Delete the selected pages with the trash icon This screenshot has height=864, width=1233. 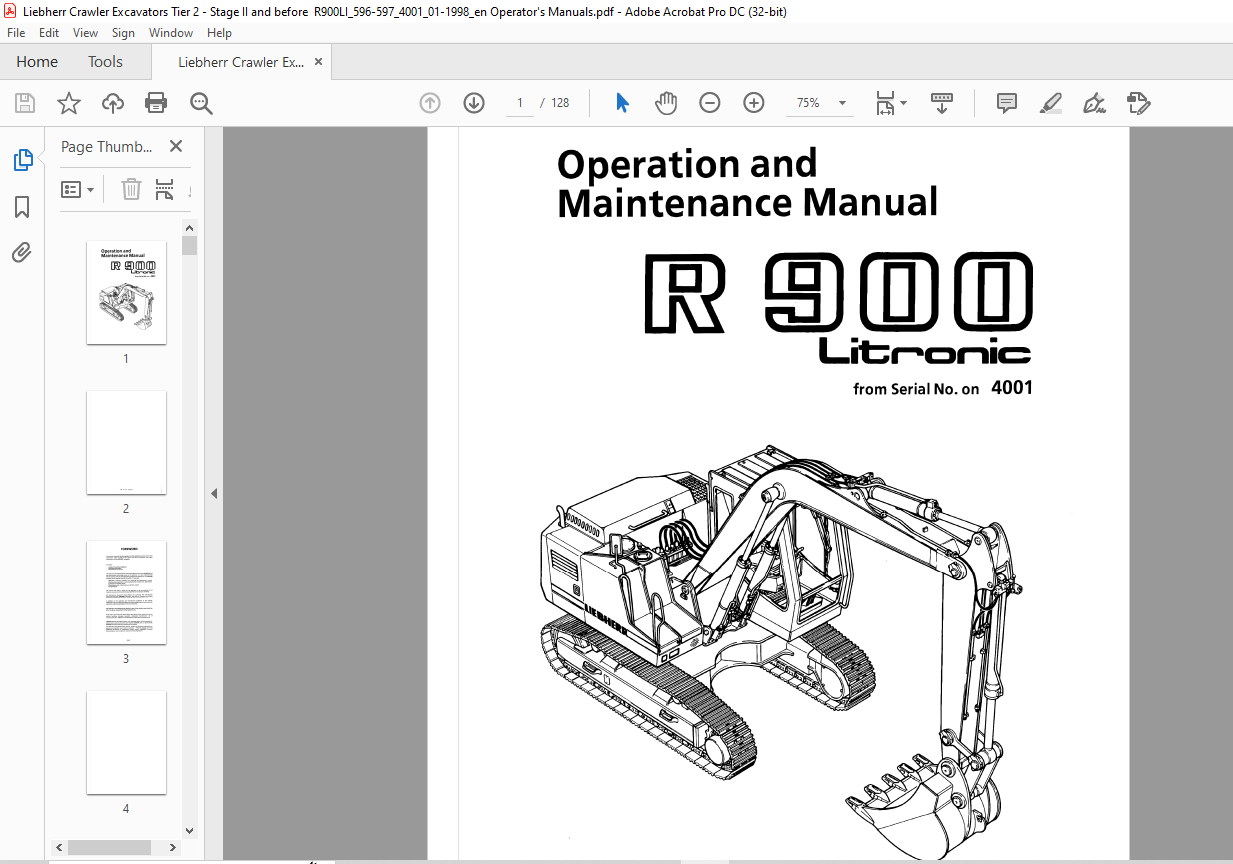131,189
